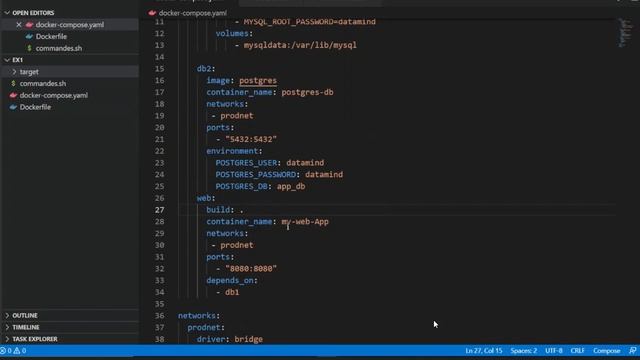This screenshot has height=360, width=640.
Task: Expand the Timeline panel
Action: 7,327
